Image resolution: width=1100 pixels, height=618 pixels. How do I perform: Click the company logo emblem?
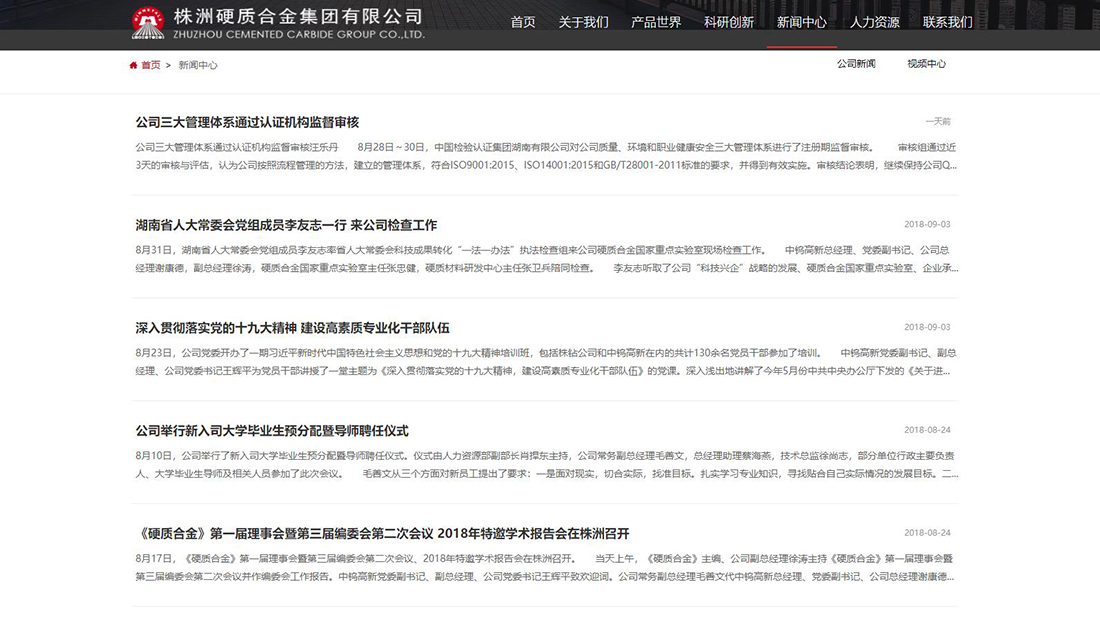(x=148, y=22)
